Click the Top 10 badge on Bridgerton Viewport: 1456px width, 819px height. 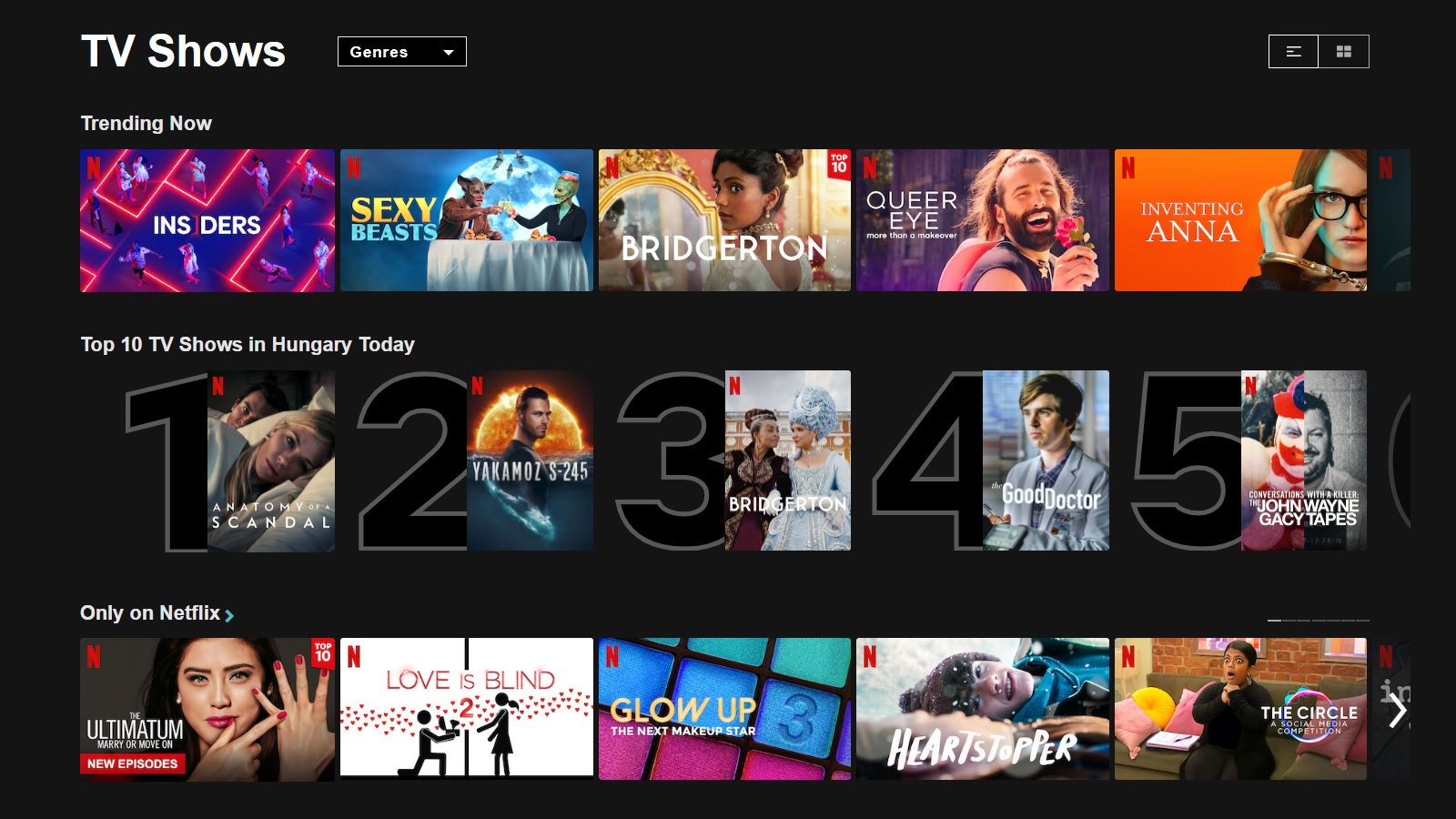coord(839,163)
